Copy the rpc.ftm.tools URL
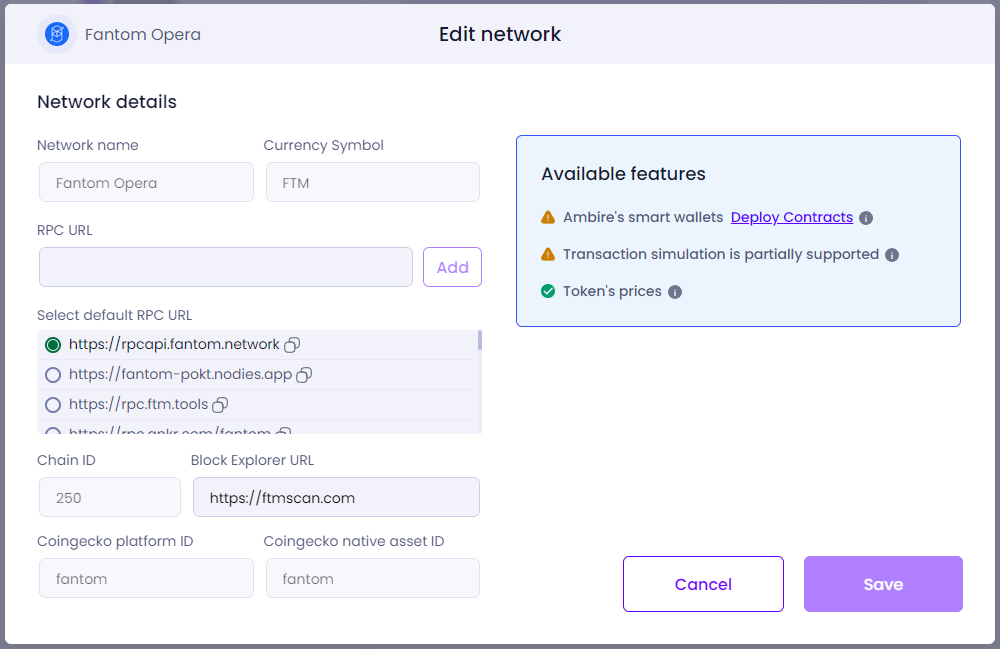 tap(220, 405)
